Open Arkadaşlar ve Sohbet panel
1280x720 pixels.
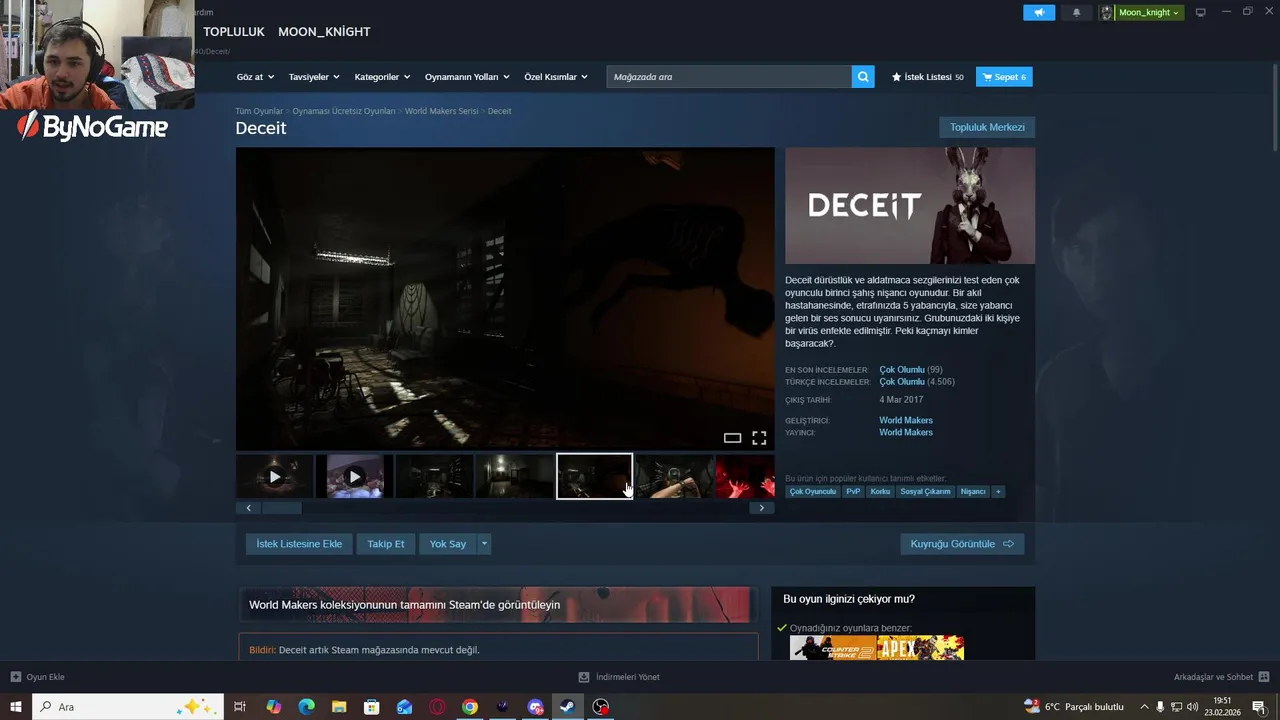1221,677
